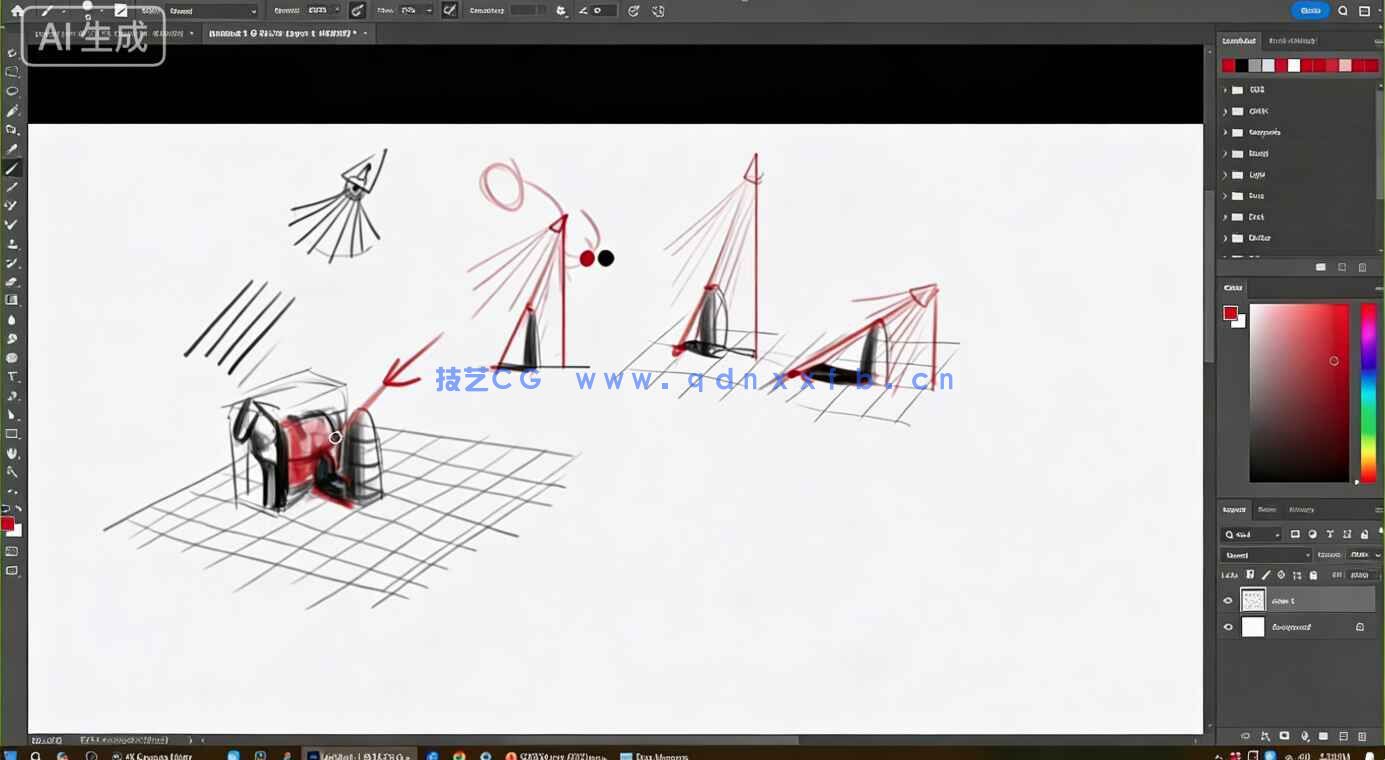Select the Zoom tool
1385x760 pixels.
pyautogui.click(x=13, y=473)
